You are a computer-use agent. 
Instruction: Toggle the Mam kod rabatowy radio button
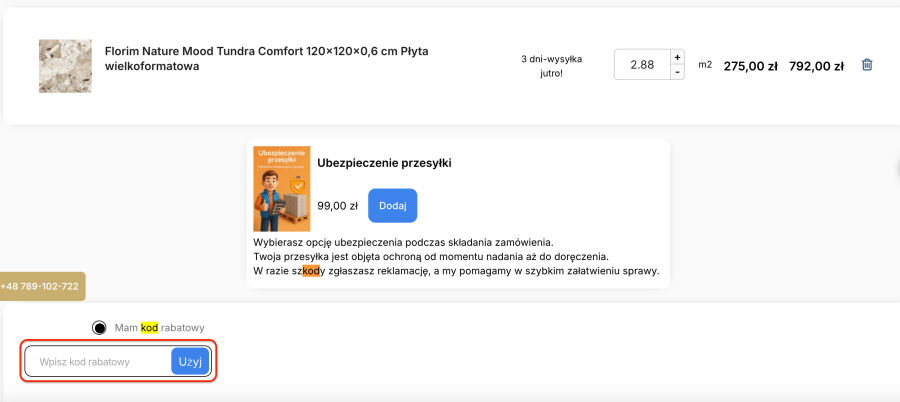point(99,328)
